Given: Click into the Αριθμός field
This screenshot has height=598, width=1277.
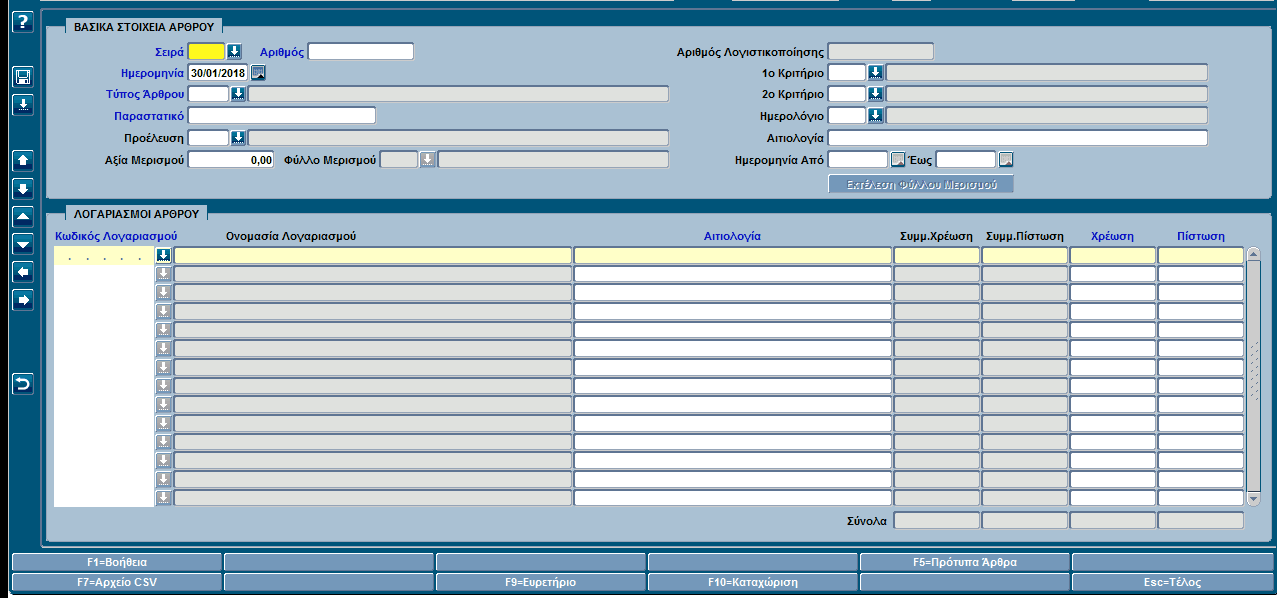Looking at the screenshot, I should (x=361, y=51).
